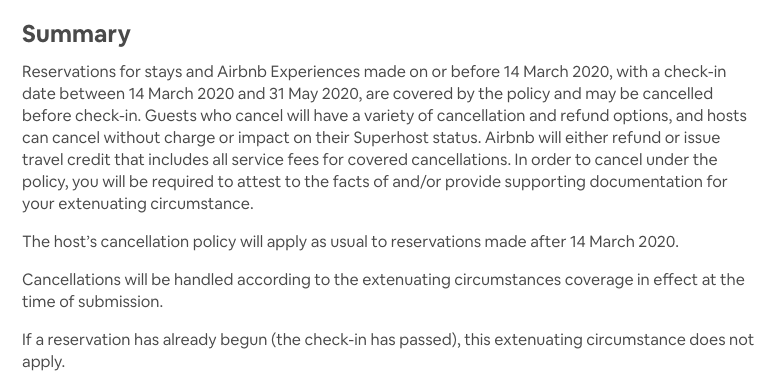Image resolution: width=782 pixels, height=383 pixels.
Task: Click 'your extenuating circumstance.' line
Action: pos(138,203)
